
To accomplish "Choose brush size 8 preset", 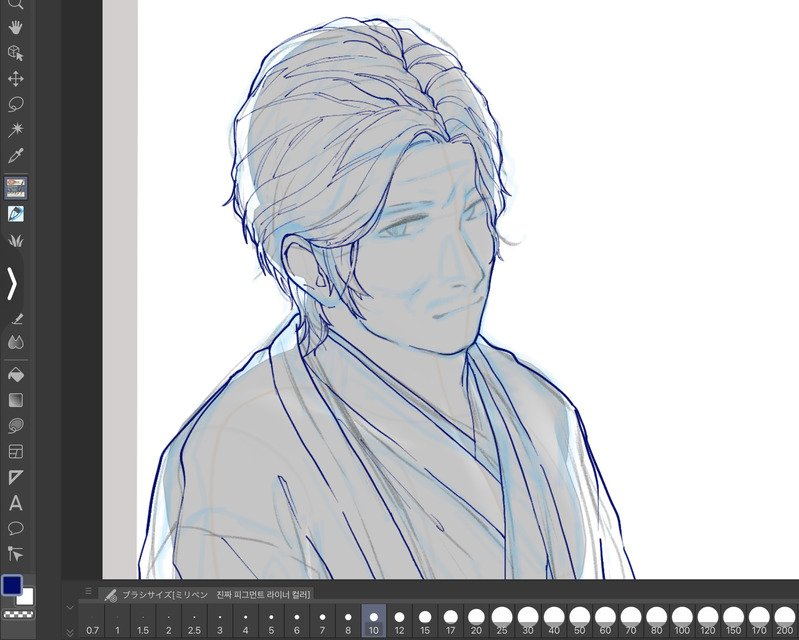I will 348,621.
